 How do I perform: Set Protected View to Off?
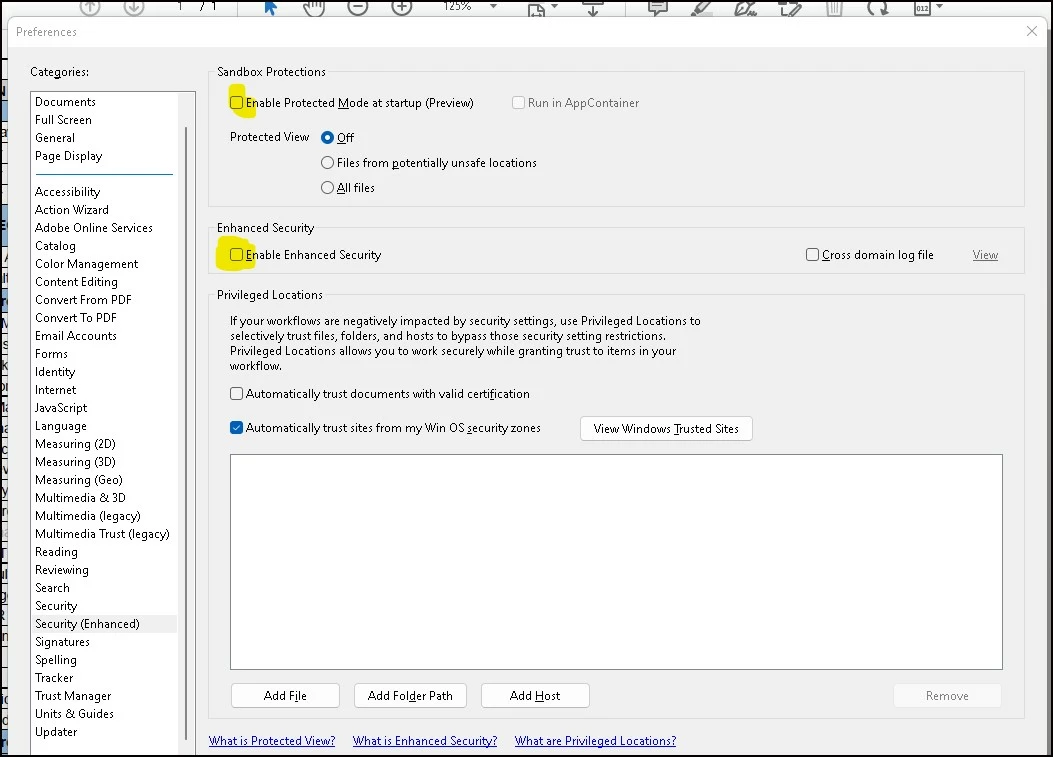[x=327, y=138]
